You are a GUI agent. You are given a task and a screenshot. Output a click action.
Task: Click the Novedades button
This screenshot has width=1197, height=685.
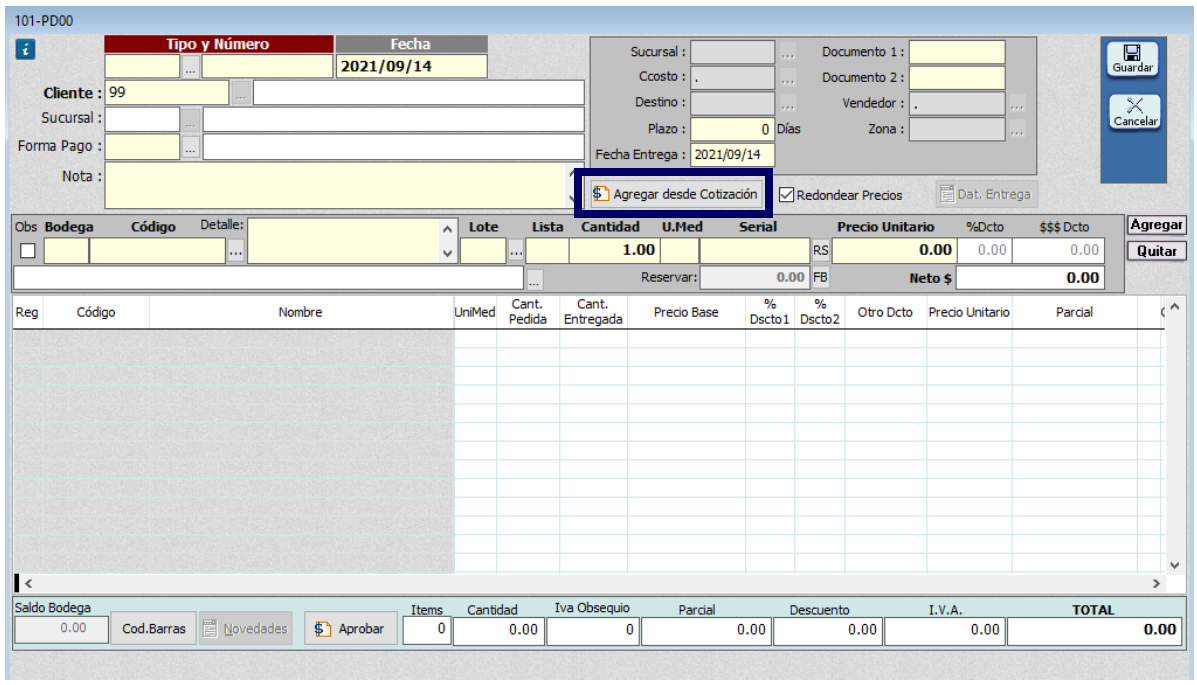[246, 628]
